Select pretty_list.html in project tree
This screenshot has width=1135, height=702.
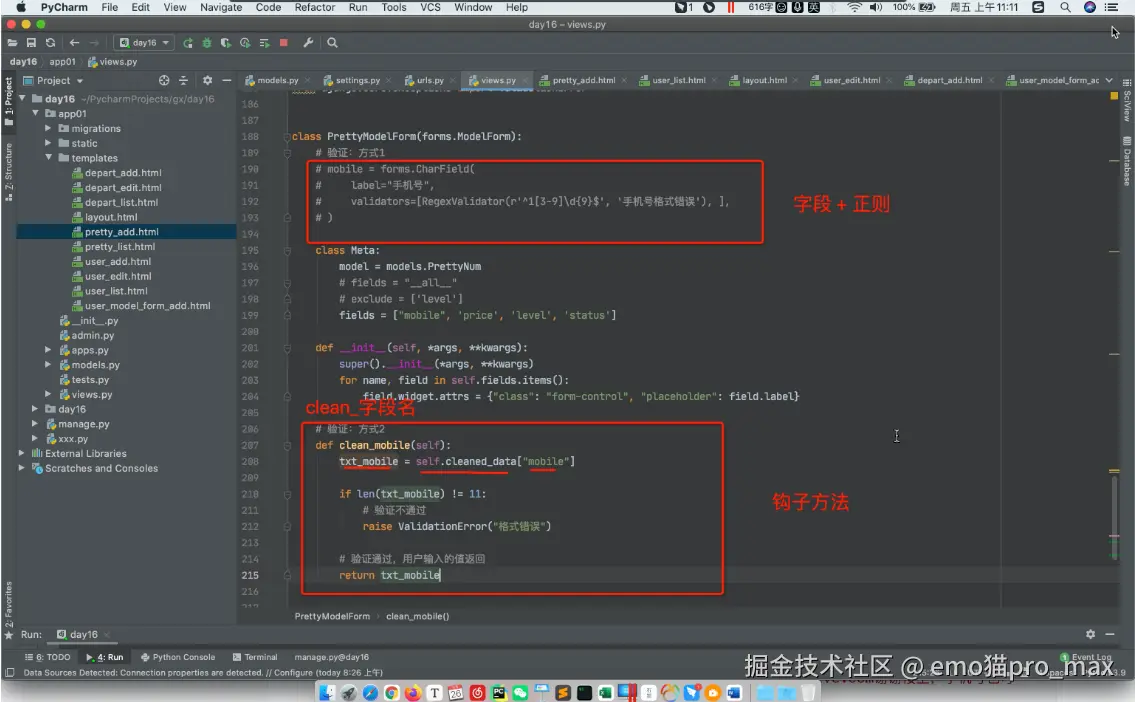pos(120,247)
